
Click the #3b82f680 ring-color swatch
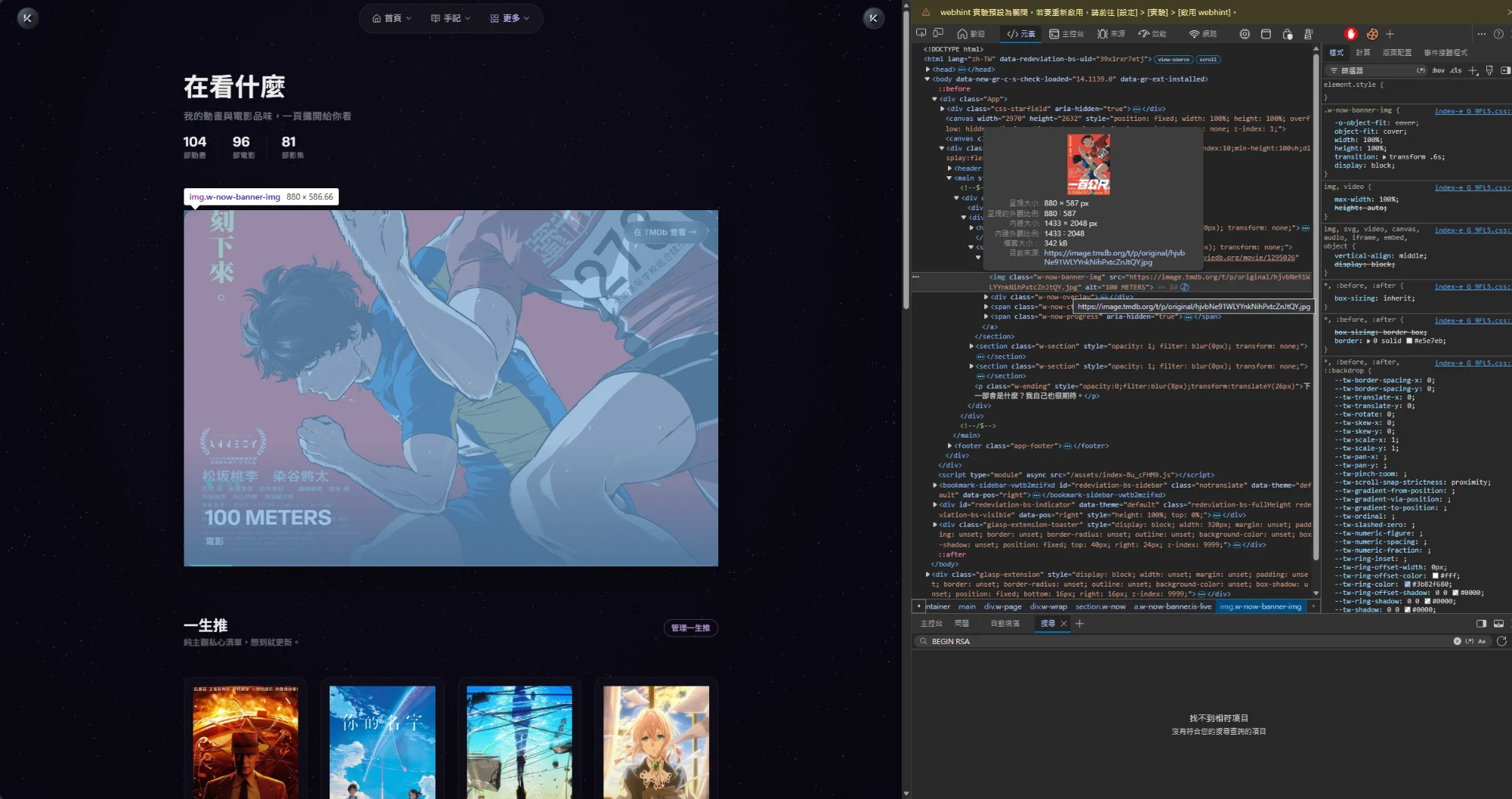click(x=1408, y=584)
